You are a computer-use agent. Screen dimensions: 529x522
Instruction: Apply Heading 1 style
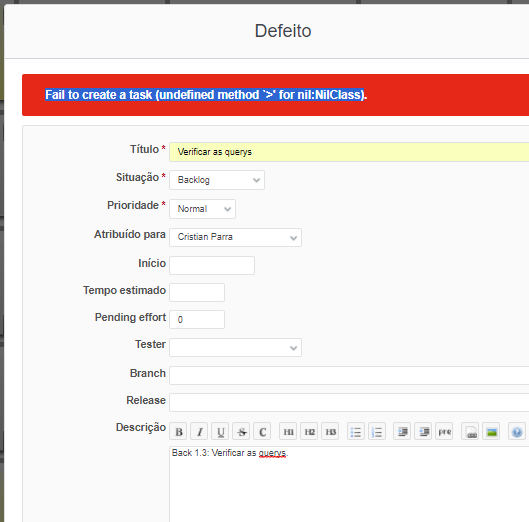pyautogui.click(x=288, y=431)
